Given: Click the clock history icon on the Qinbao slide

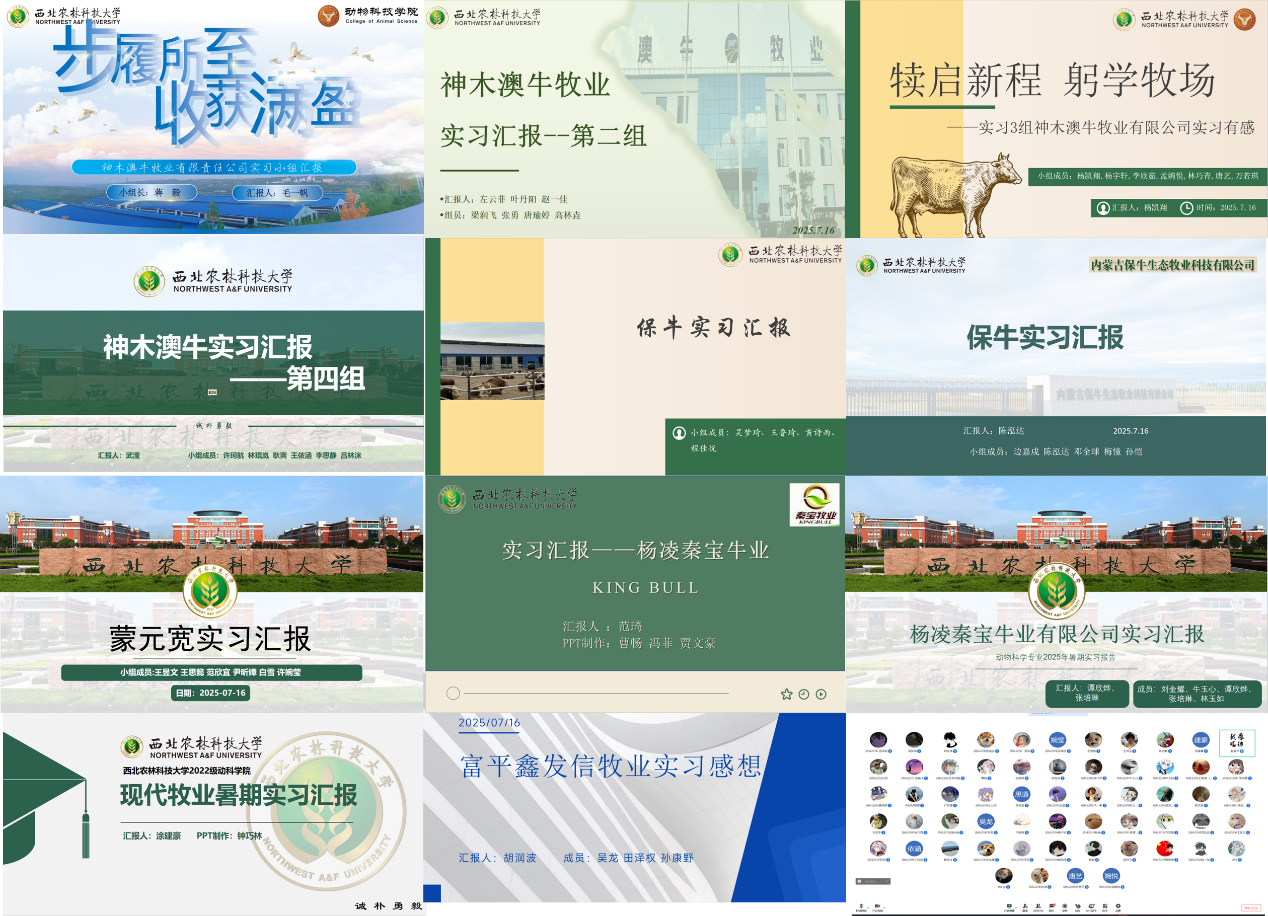Looking at the screenshot, I should [804, 694].
